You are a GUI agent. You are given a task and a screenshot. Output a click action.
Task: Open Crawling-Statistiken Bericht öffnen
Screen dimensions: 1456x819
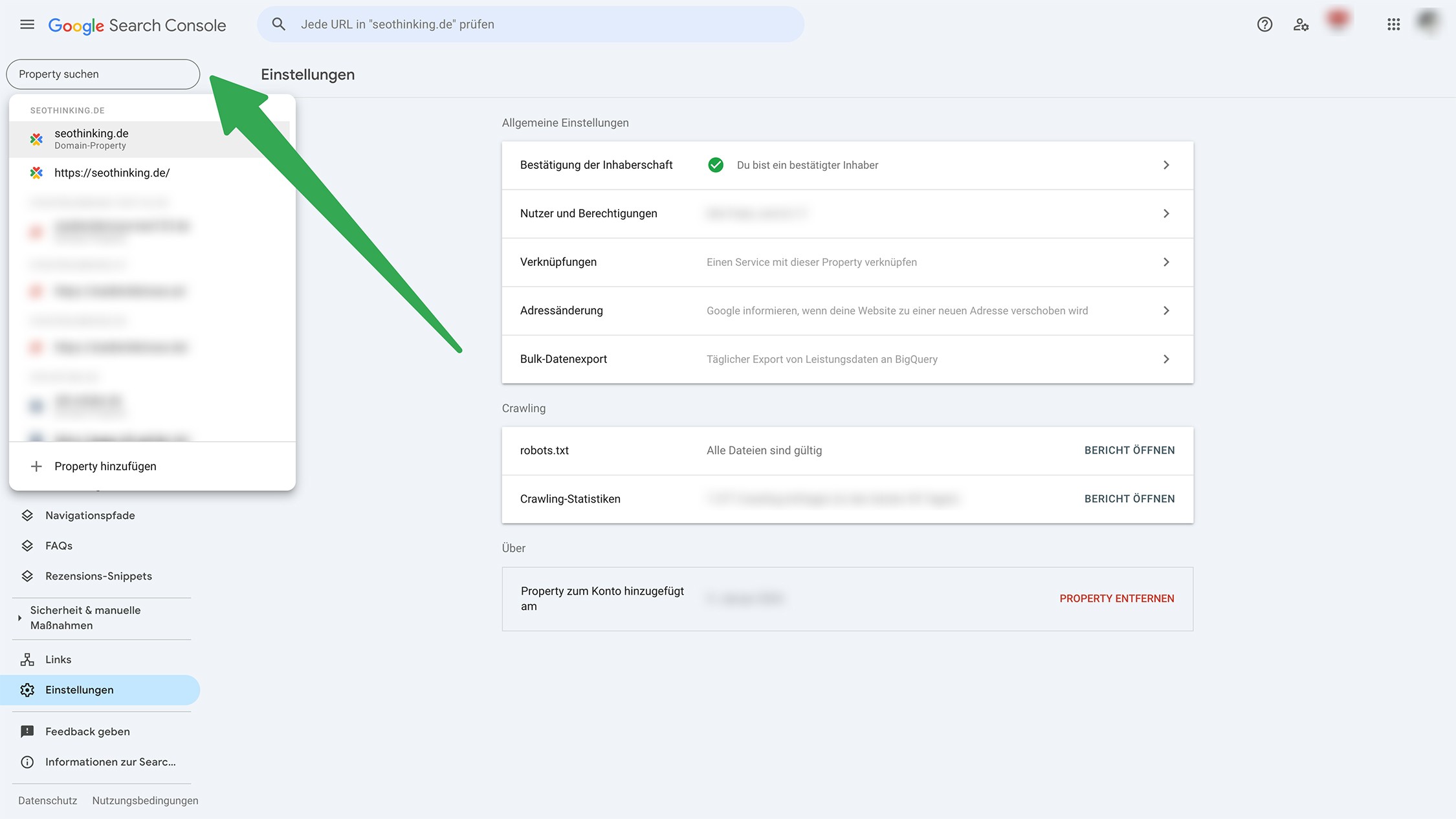click(1129, 499)
